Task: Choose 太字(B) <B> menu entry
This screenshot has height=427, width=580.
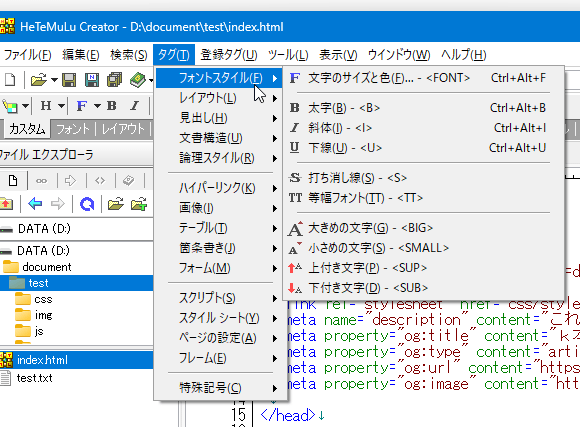Action: tap(424, 108)
